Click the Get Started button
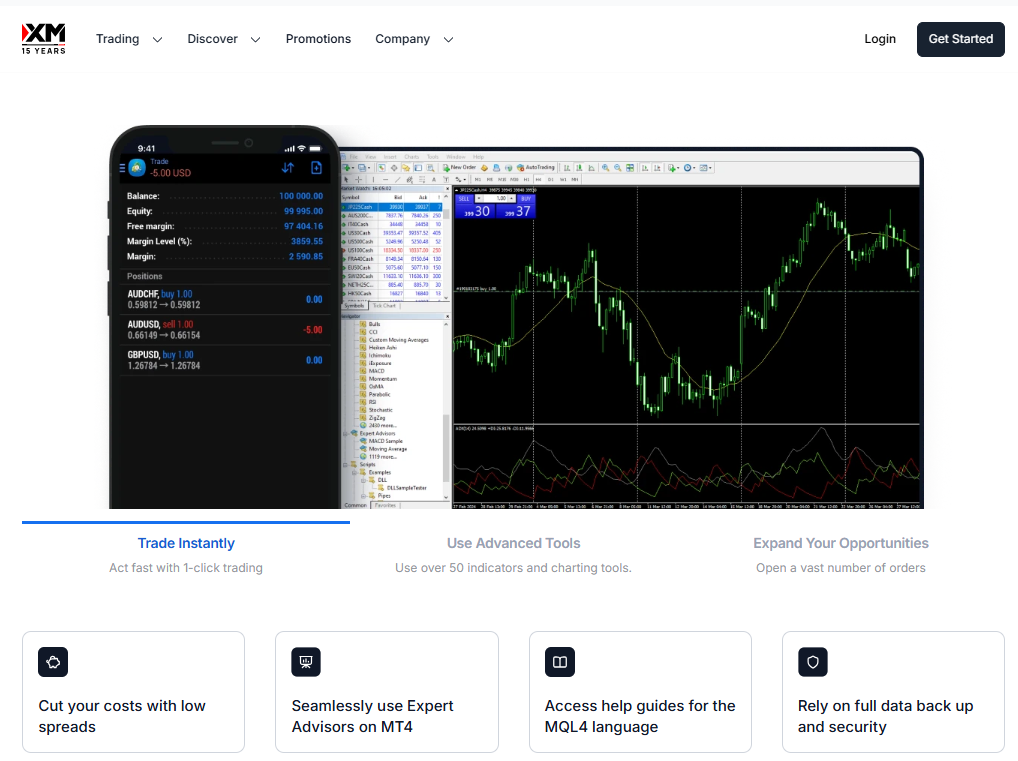Screen dimensions: 1018x761 tap(960, 39)
